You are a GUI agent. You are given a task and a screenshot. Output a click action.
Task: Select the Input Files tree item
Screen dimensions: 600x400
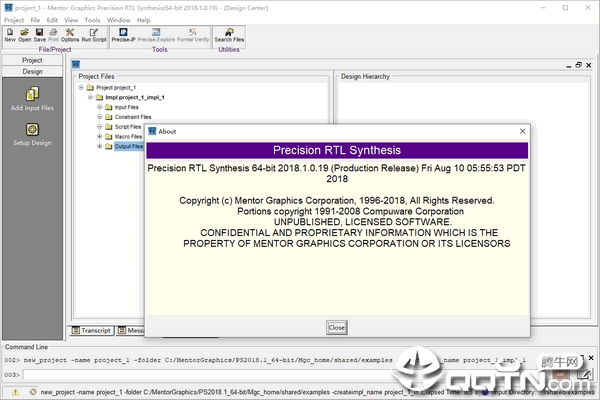[126, 107]
